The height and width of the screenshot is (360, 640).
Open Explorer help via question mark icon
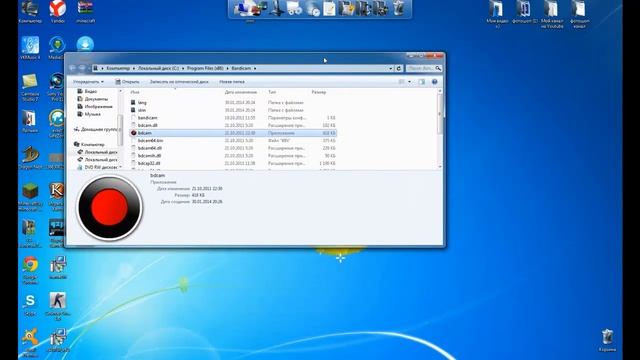(435, 82)
